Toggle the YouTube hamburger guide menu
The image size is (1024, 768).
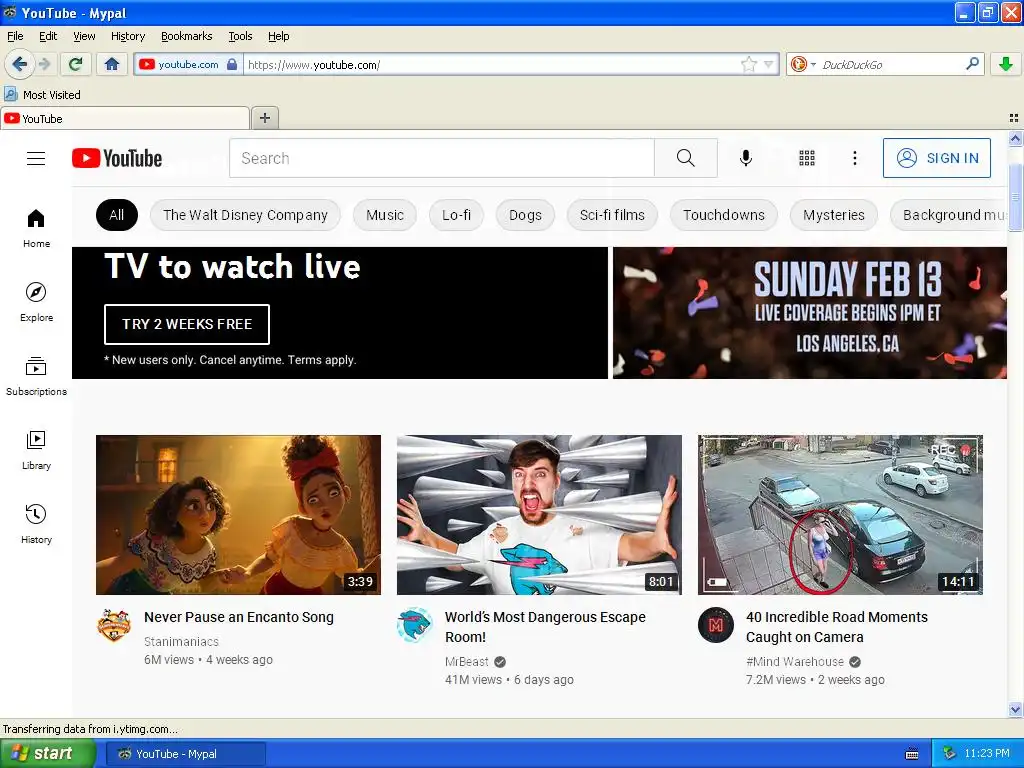coord(36,158)
